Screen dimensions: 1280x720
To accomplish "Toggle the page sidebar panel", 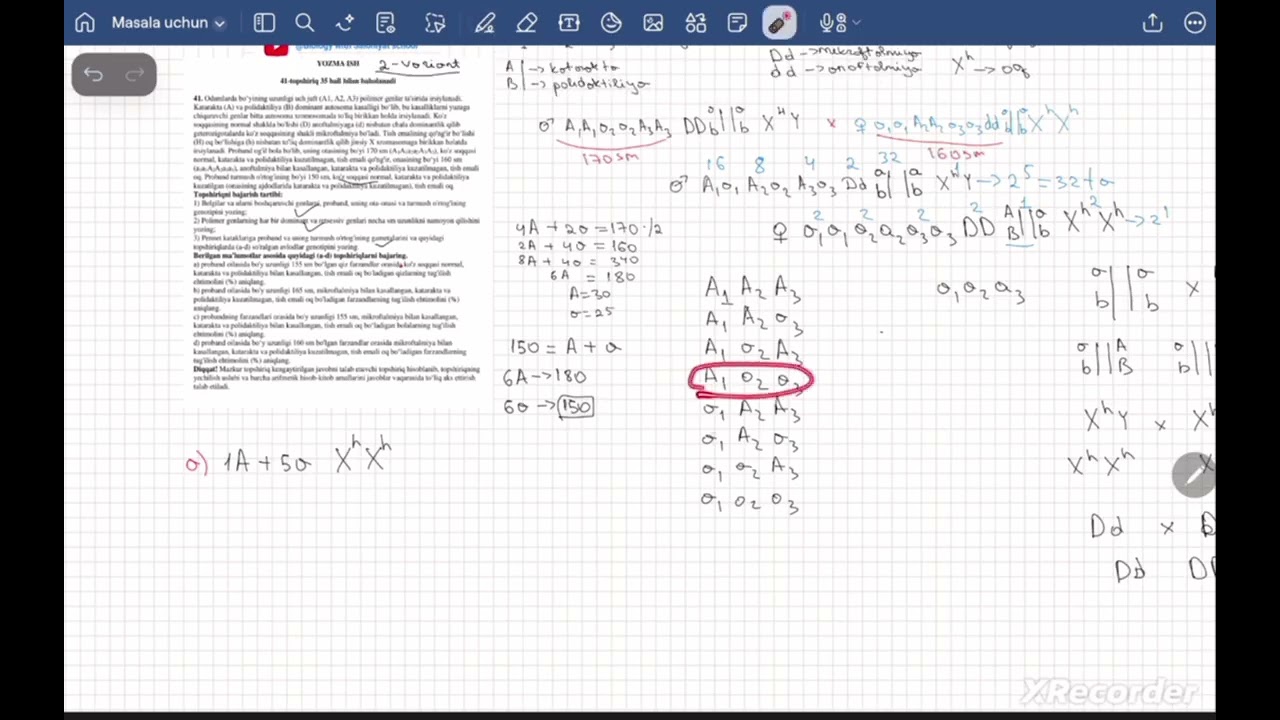I will (264, 22).
